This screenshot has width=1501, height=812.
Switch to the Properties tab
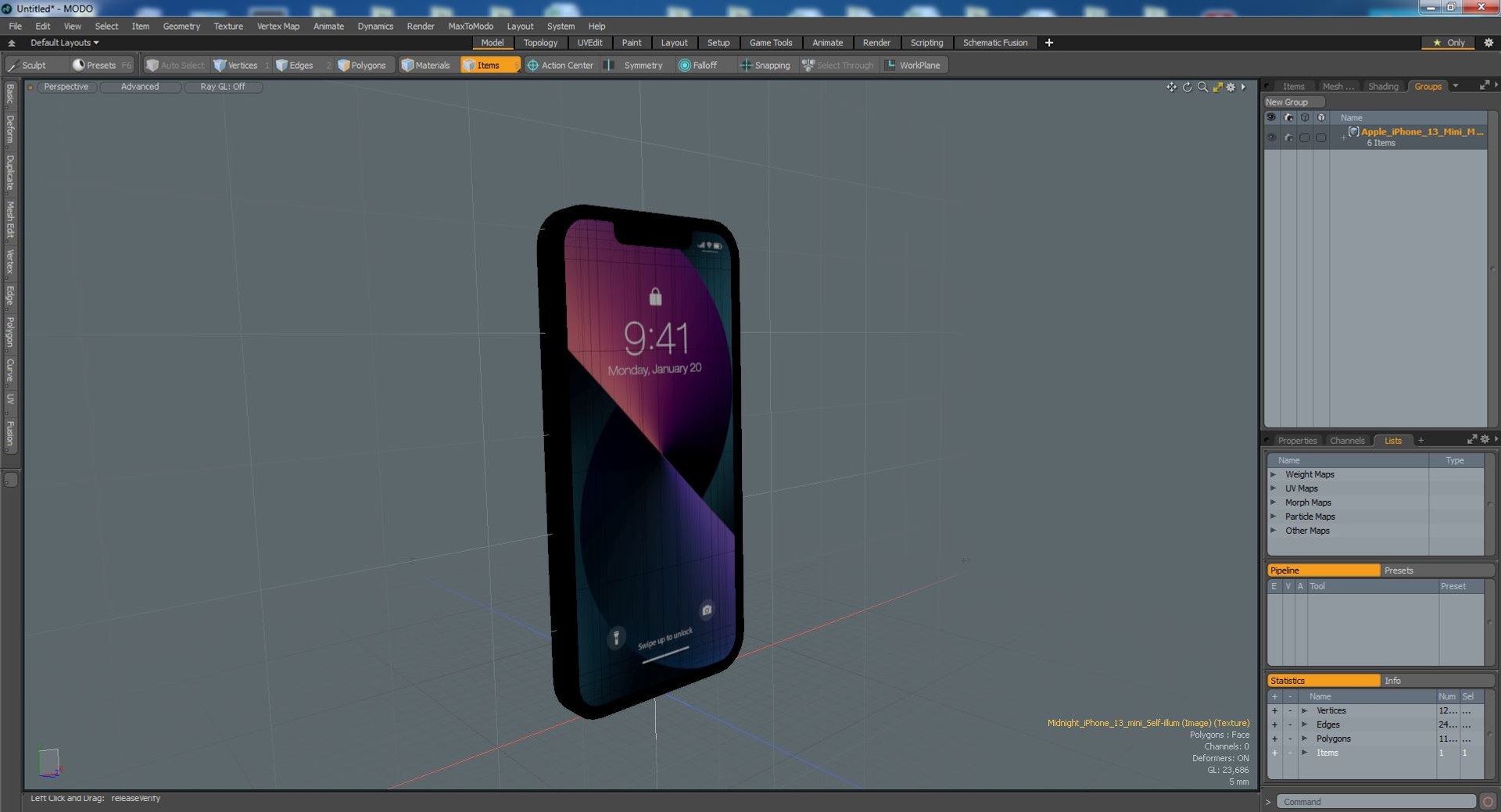[x=1297, y=440]
